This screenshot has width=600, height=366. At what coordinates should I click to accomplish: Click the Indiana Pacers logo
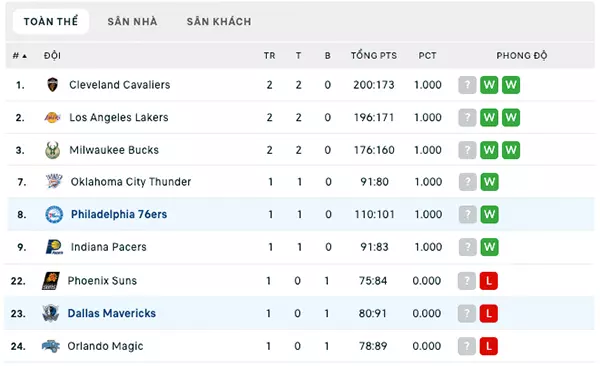[54, 247]
